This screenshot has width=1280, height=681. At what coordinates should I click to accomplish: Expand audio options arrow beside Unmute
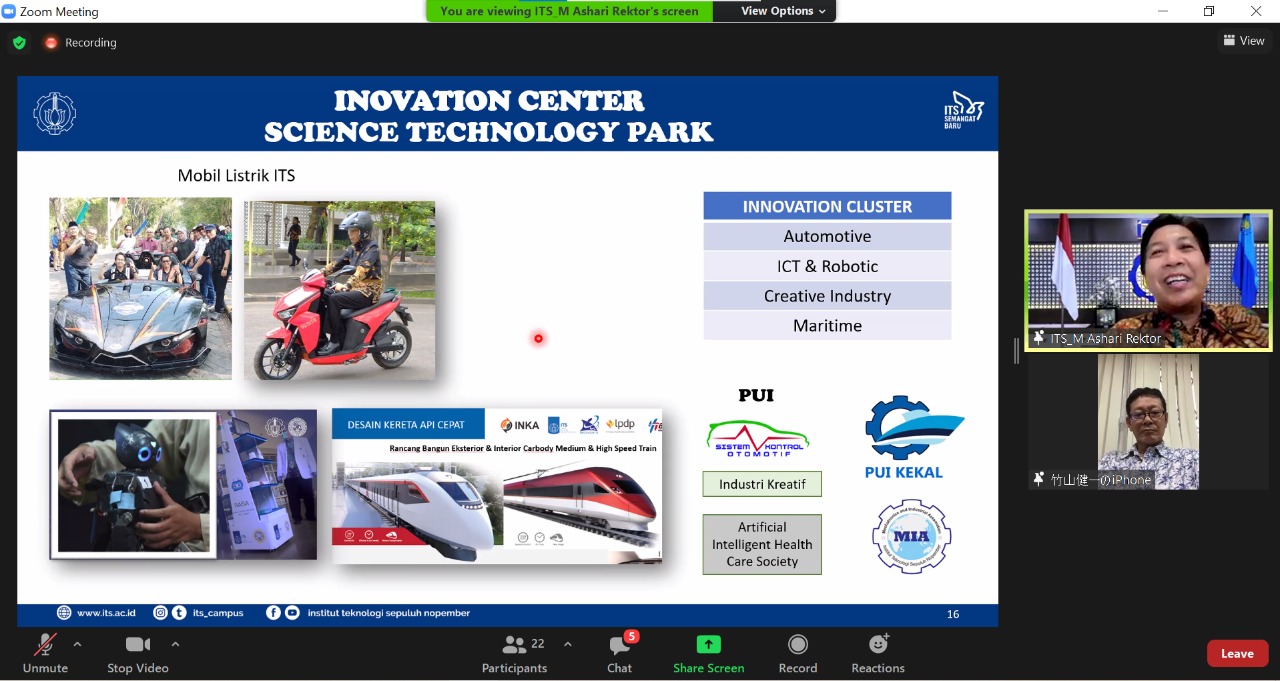pos(77,644)
